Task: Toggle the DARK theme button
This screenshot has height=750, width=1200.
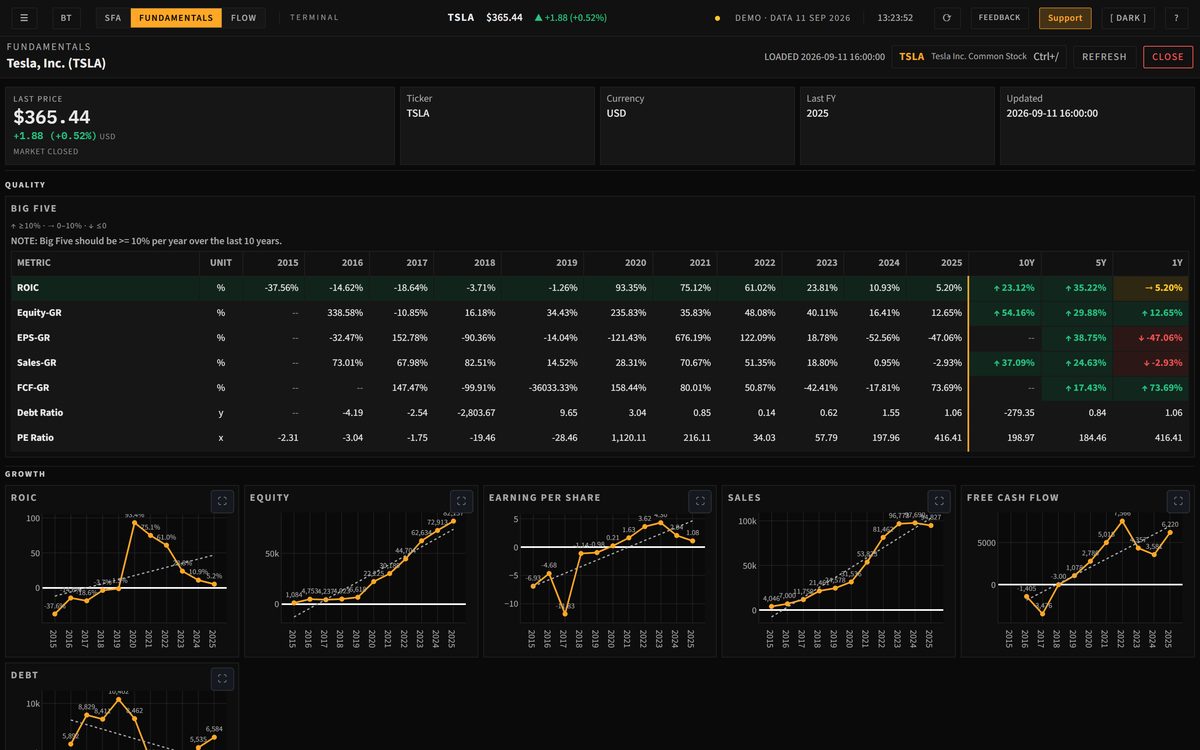Action: coord(1129,18)
